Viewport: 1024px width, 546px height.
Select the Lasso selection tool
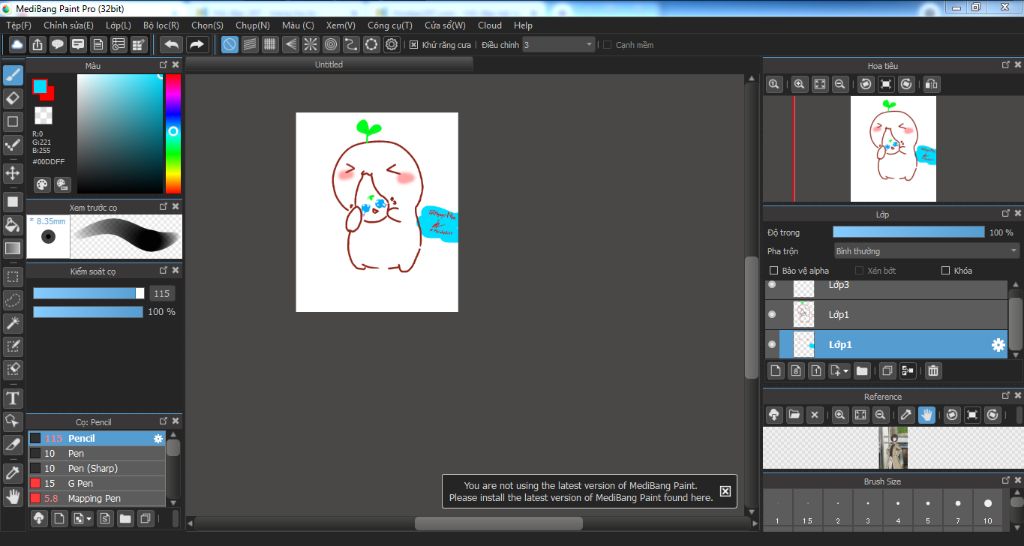(x=12, y=300)
